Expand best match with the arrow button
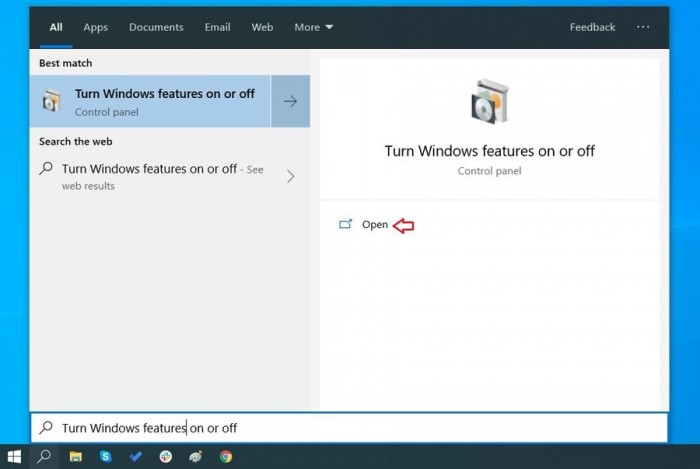 [x=291, y=101]
